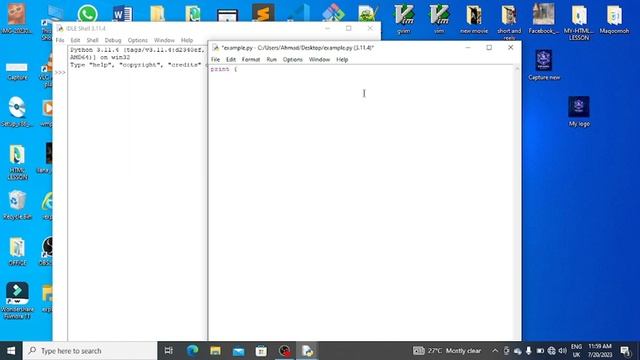Screen dimensions: 640x360
Task: Select the Facebook desktop icon
Action: (543, 19)
